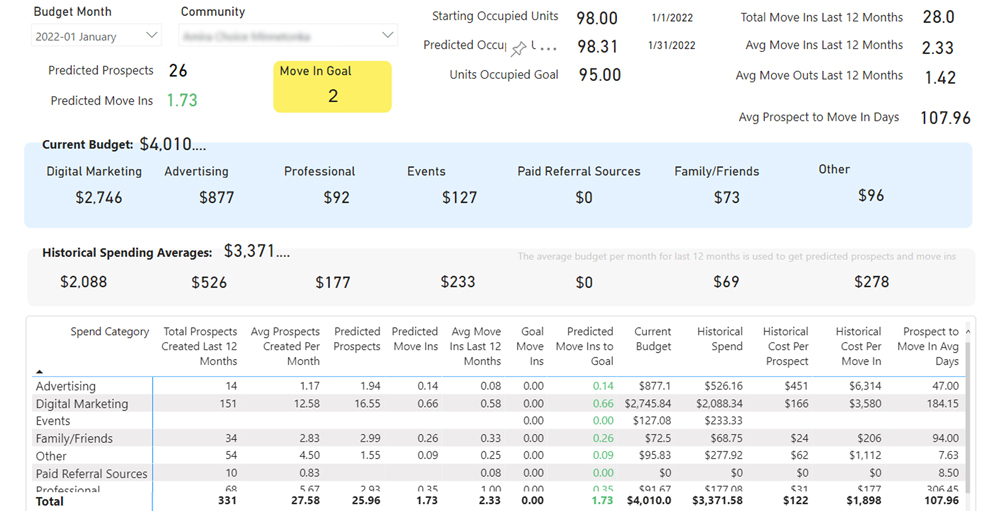Screen dimensions: 1000x511
Task: Sort by Total Prospects Created Last 12 Months
Action: pos(199,346)
